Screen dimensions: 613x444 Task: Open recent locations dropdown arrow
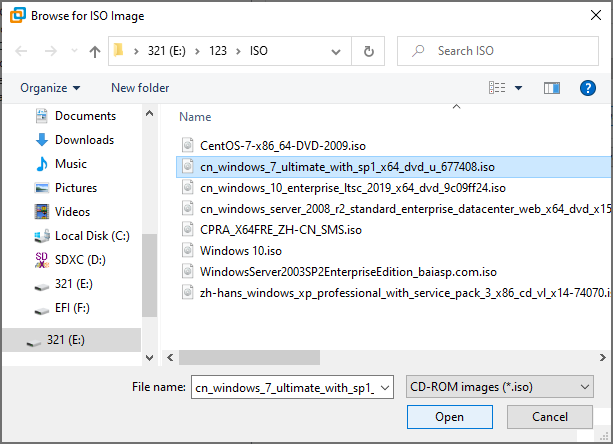pos(74,51)
